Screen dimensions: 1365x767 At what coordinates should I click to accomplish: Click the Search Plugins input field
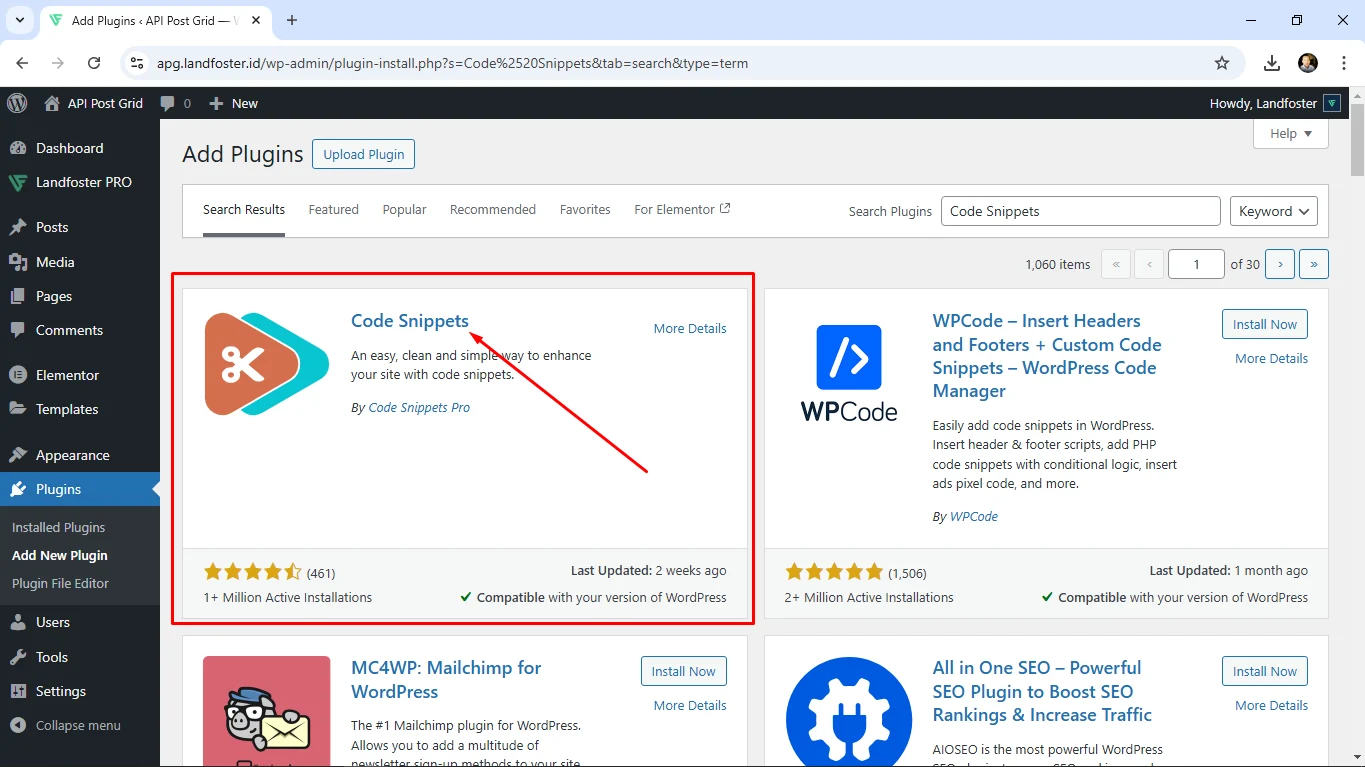tap(1080, 211)
